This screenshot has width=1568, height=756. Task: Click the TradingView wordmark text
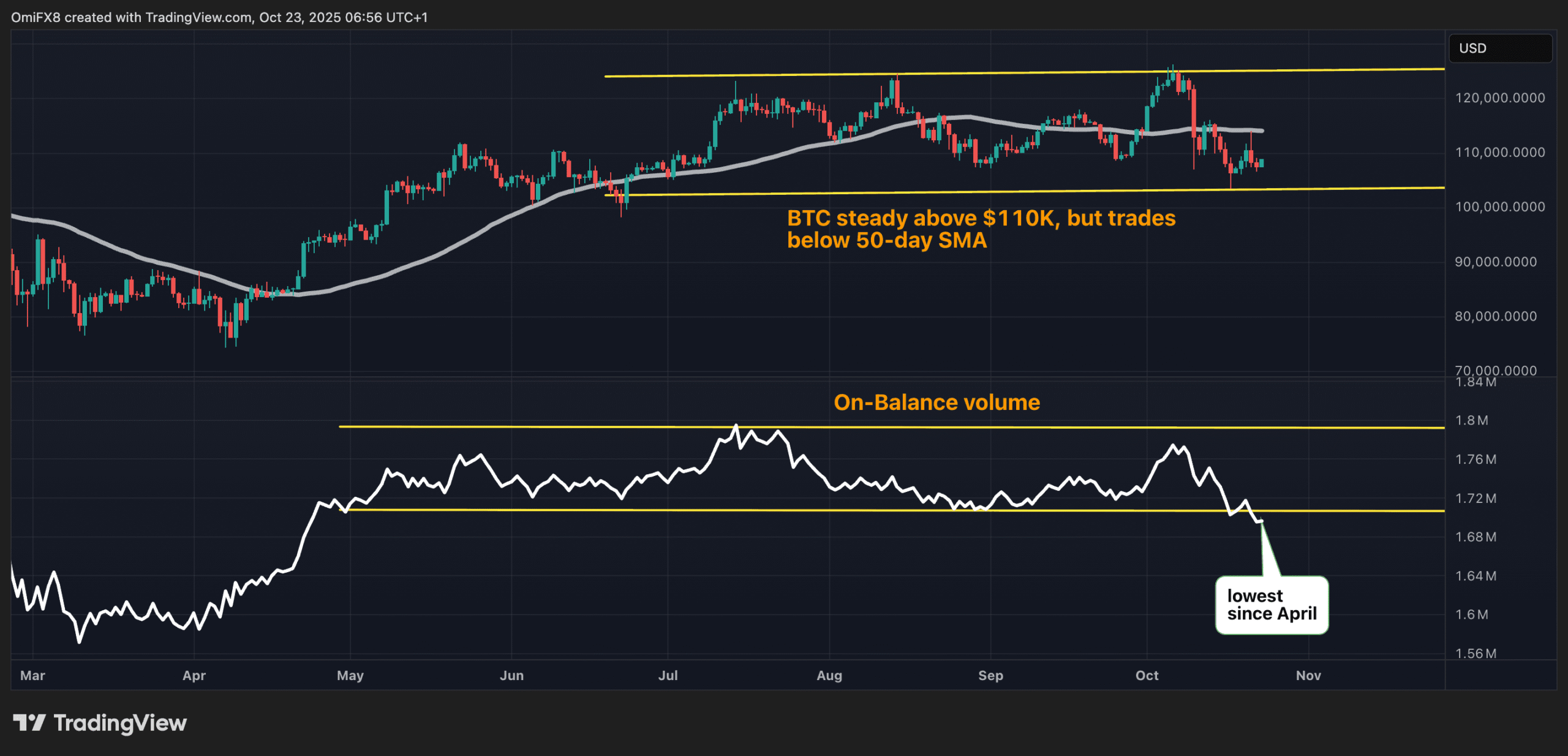[120, 723]
